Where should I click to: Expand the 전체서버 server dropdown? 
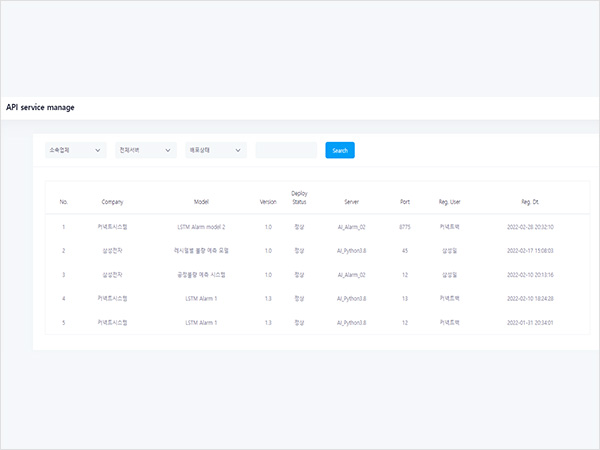point(145,150)
